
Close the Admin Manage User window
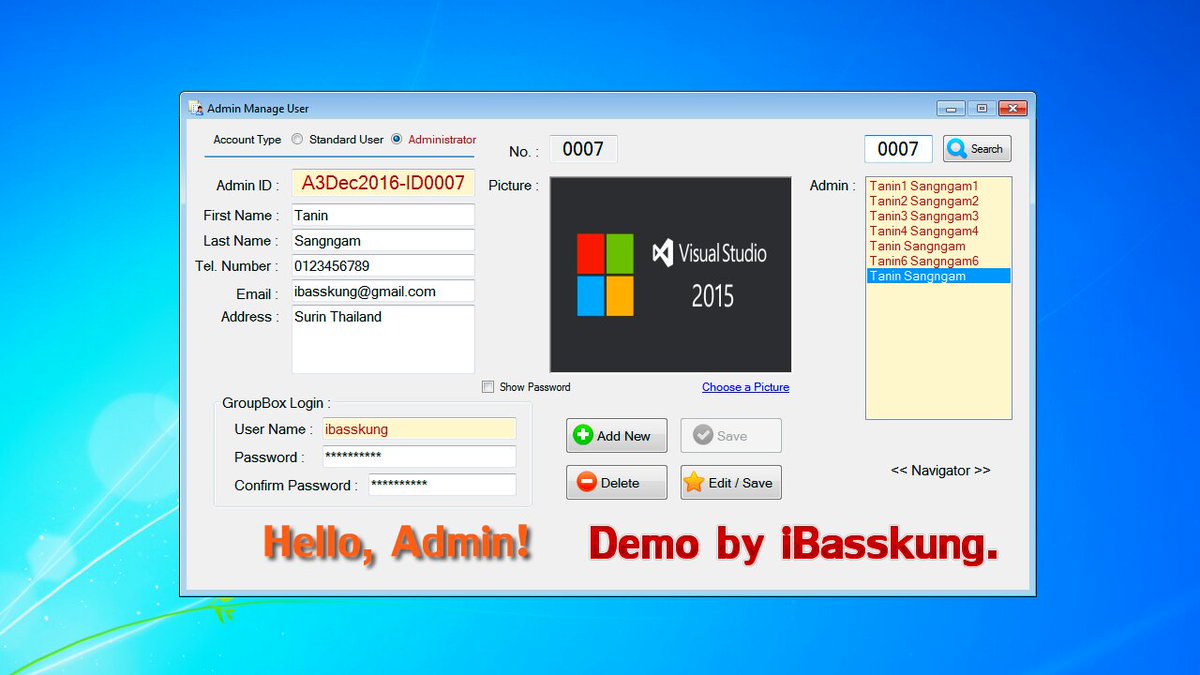pos(1013,108)
